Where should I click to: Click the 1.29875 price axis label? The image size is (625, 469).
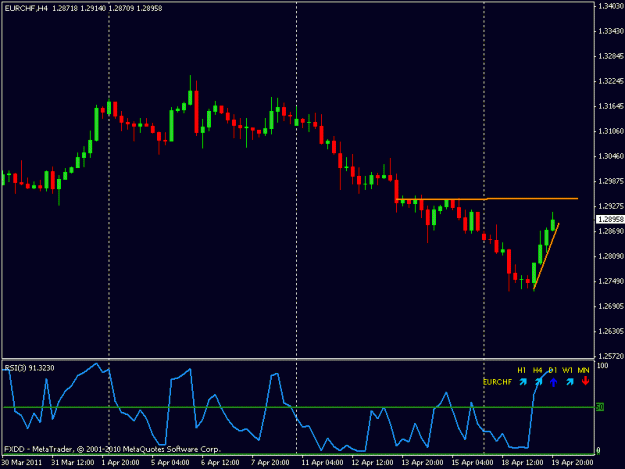tap(611, 181)
